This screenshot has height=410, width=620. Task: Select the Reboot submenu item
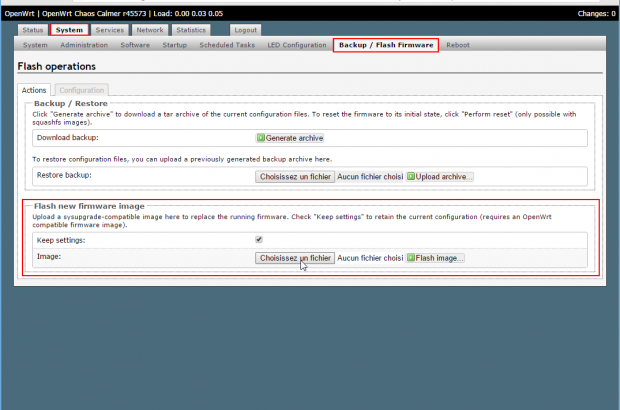coord(458,45)
